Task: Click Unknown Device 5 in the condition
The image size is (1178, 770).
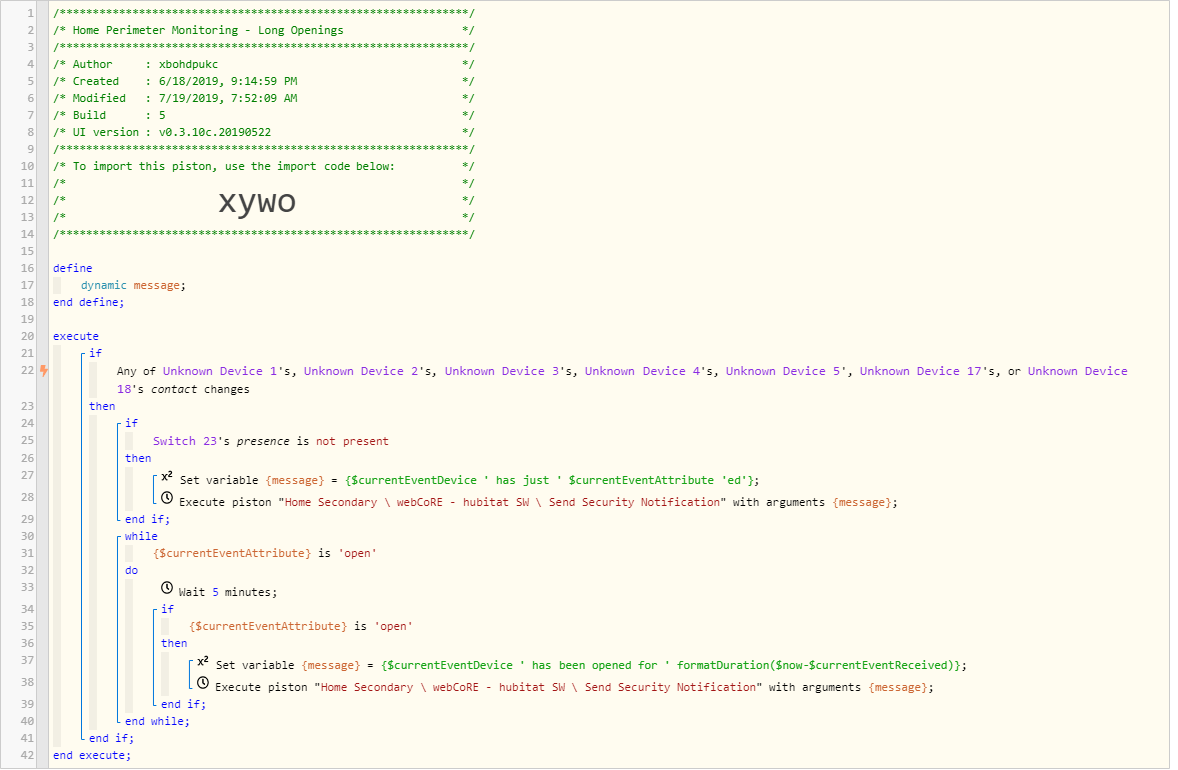Action: point(783,371)
